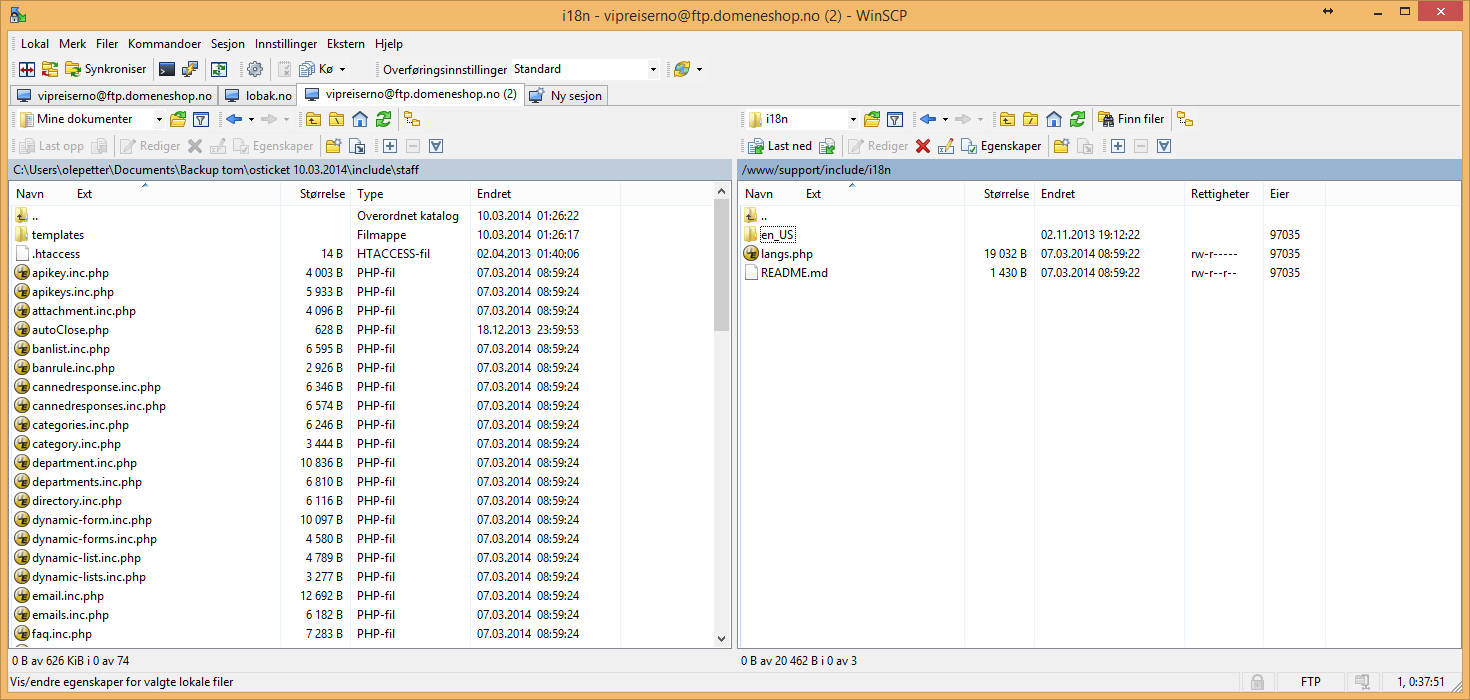Go to local root directory icon
The width and height of the screenshot is (1470, 700).
click(x=337, y=119)
